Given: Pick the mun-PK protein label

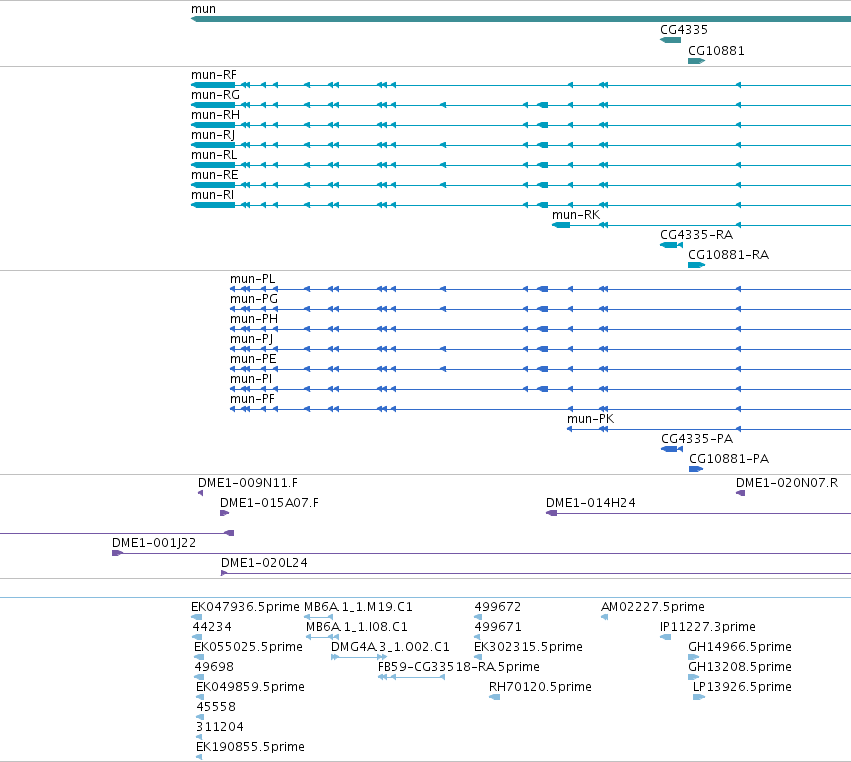Looking at the screenshot, I should click(x=590, y=418).
